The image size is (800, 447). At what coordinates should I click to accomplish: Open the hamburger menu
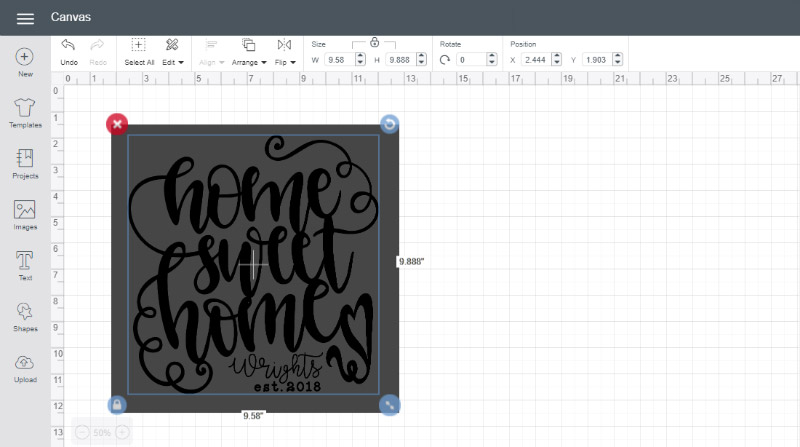tap(25, 18)
